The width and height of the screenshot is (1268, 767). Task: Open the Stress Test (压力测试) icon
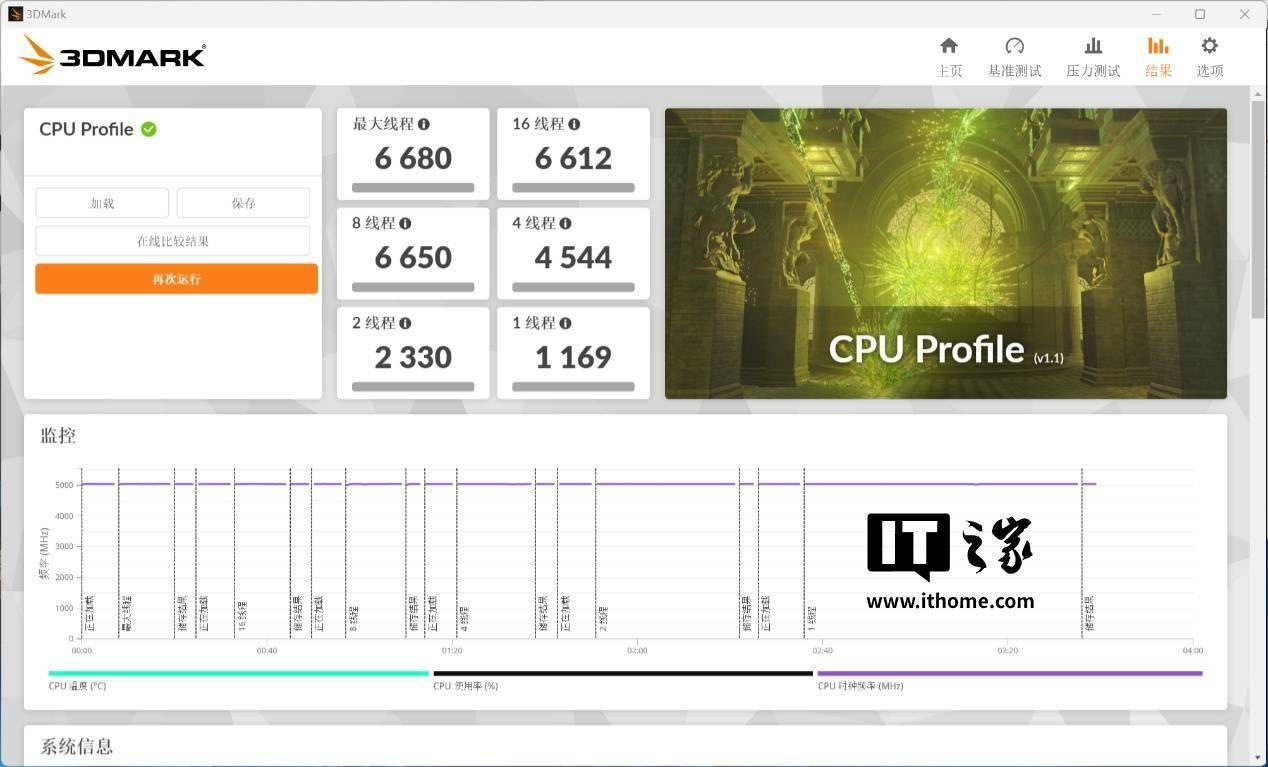[x=1093, y=46]
